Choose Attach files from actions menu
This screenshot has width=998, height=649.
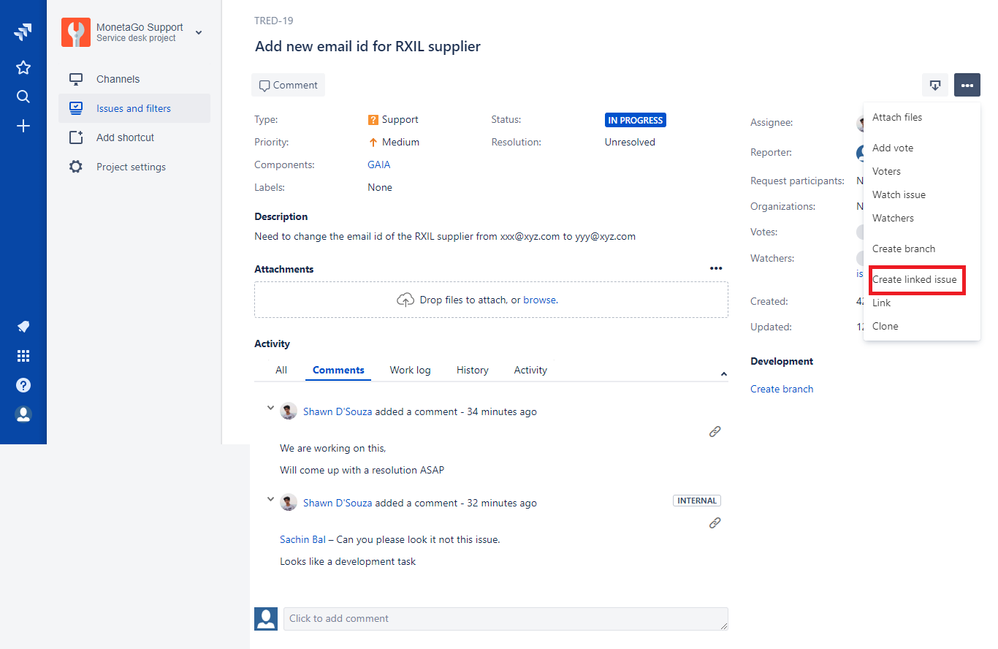[897, 117]
